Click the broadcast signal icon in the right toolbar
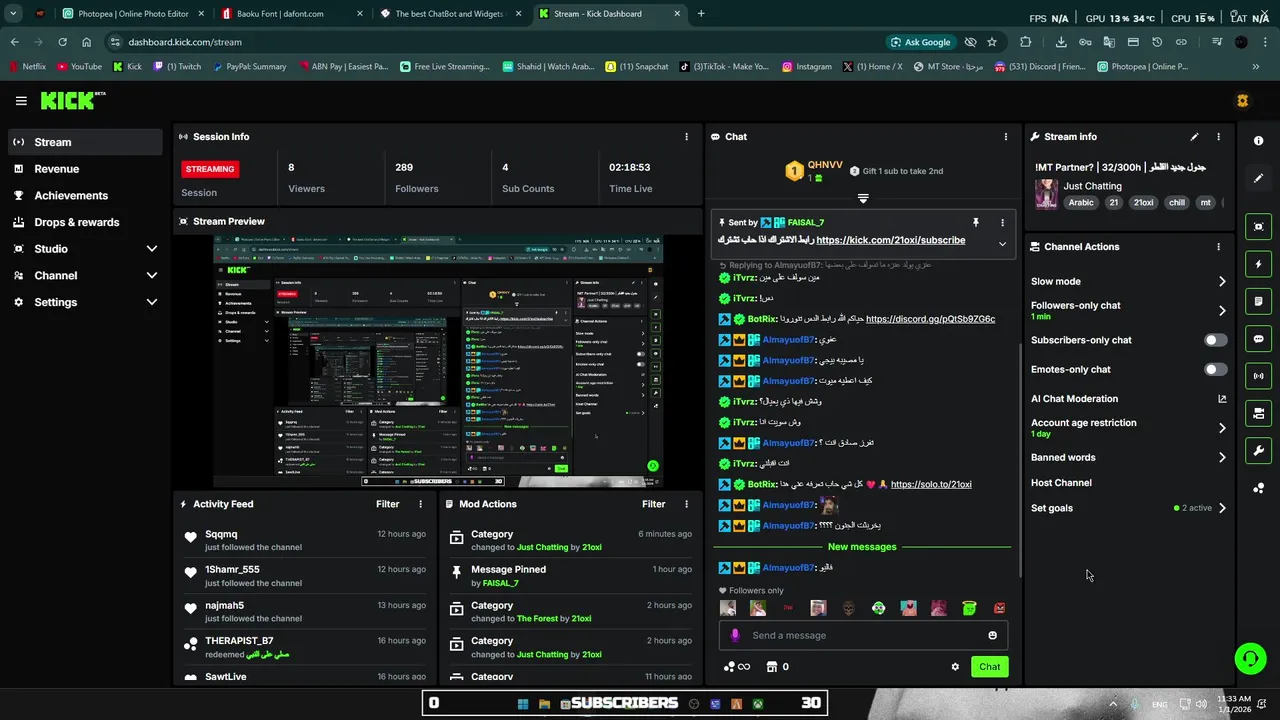1280x720 pixels. point(1258,376)
